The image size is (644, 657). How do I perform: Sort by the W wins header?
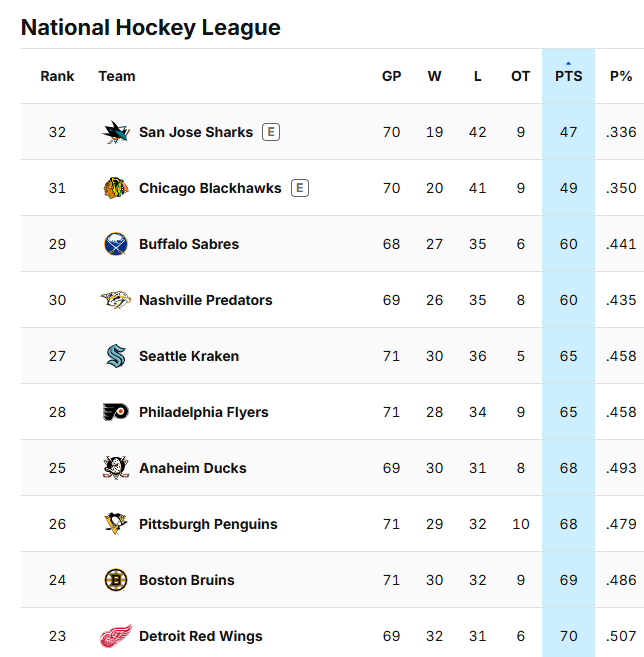point(435,76)
